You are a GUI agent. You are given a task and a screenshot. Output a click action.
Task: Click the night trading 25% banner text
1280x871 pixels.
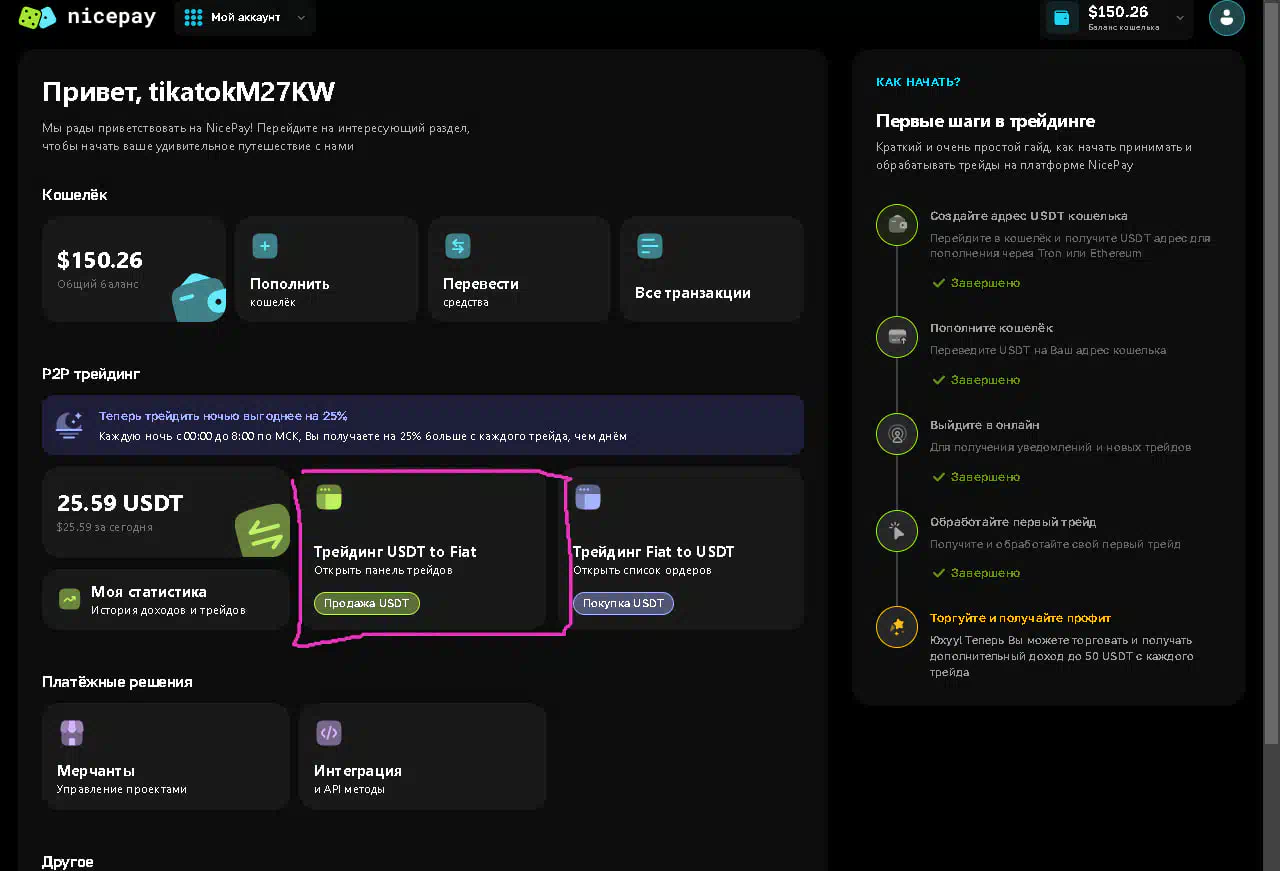(363, 426)
